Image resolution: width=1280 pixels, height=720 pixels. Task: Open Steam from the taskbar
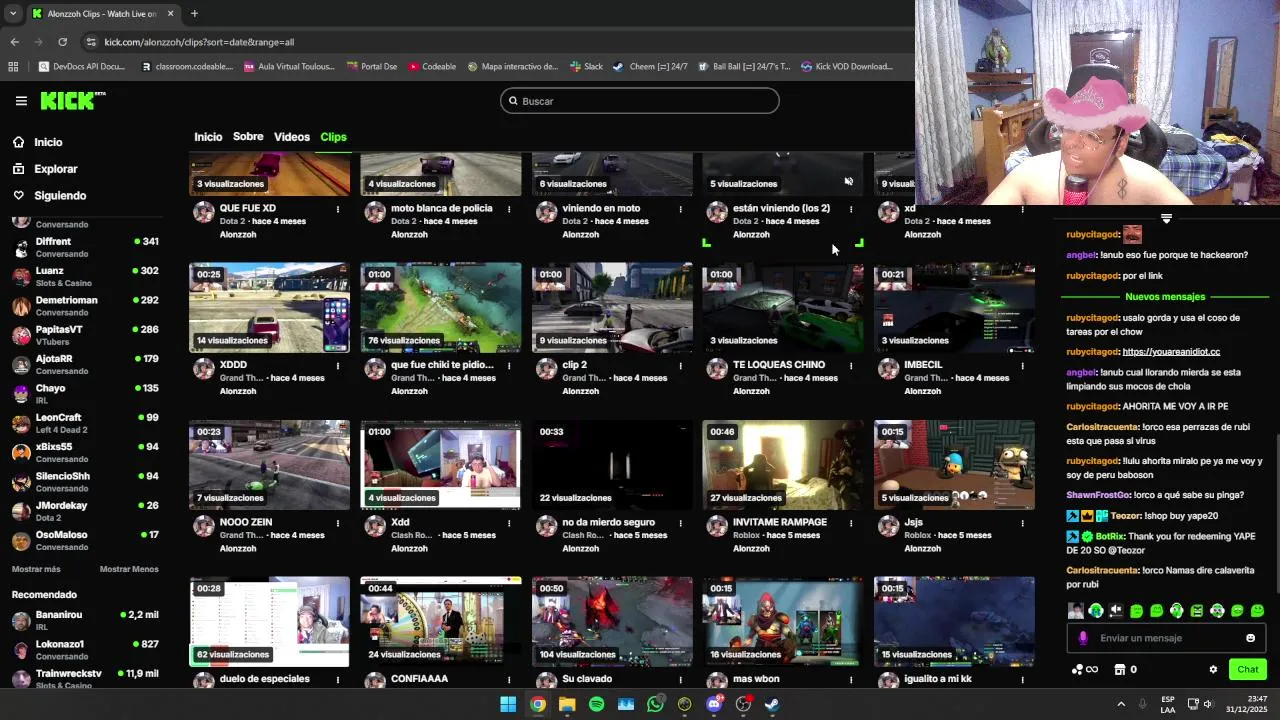tap(772, 704)
